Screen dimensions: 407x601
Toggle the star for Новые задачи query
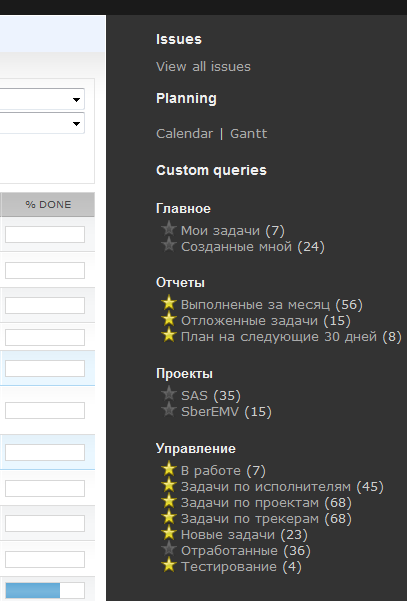pos(169,534)
